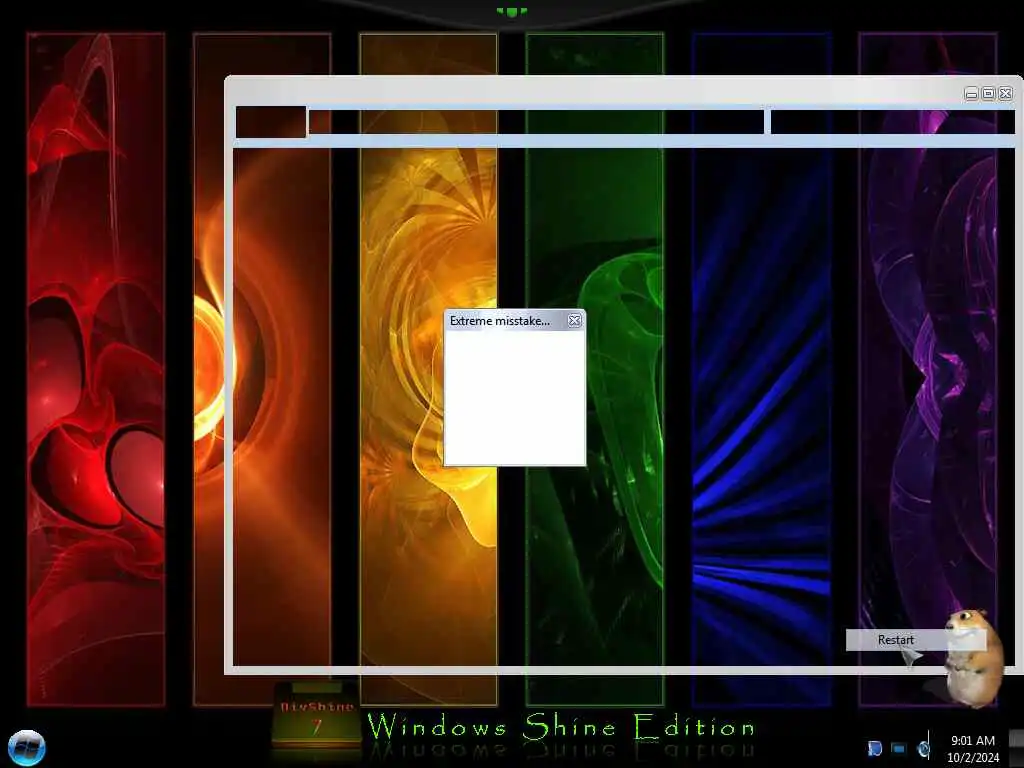The width and height of the screenshot is (1024, 768).
Task: Click the navigation box left of address bar
Action: point(270,122)
